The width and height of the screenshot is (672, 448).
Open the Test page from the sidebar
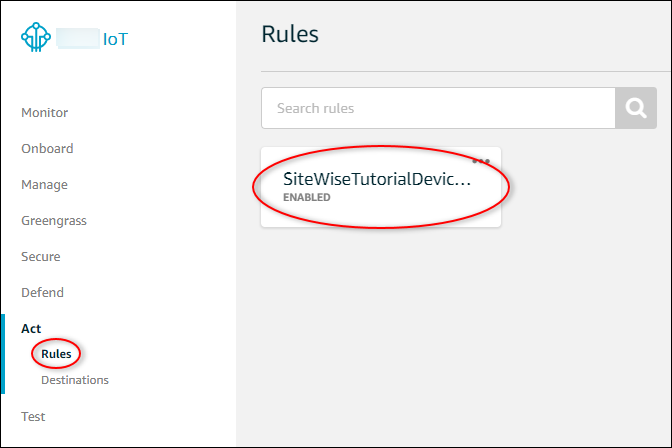pyautogui.click(x=33, y=417)
